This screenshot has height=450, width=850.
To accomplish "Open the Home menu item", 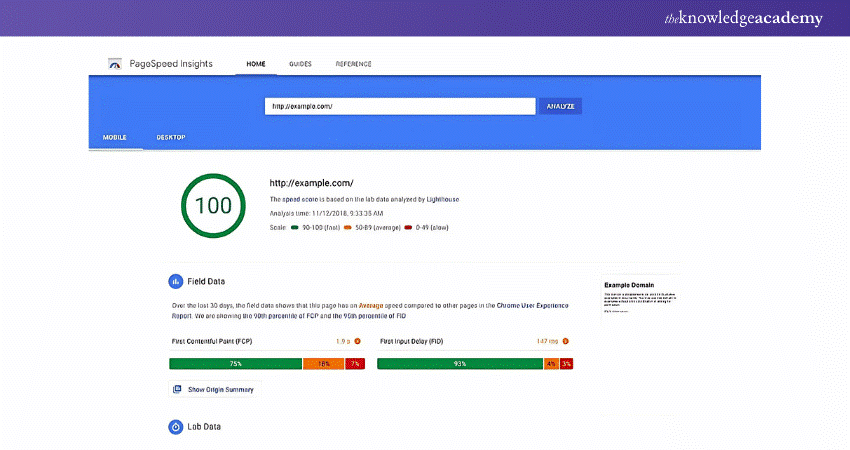I will coord(256,64).
